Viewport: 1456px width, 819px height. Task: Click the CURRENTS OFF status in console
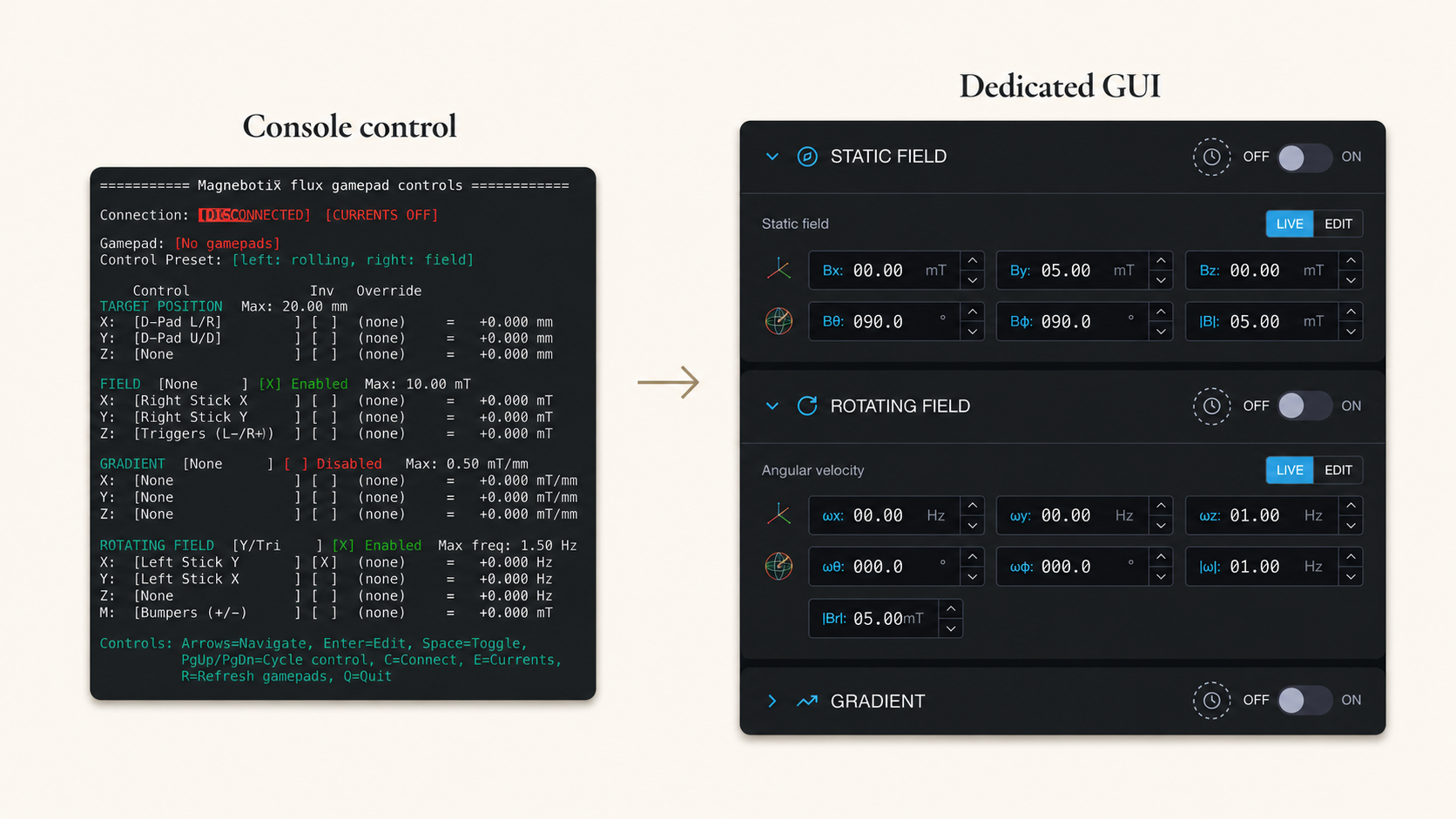(x=381, y=215)
